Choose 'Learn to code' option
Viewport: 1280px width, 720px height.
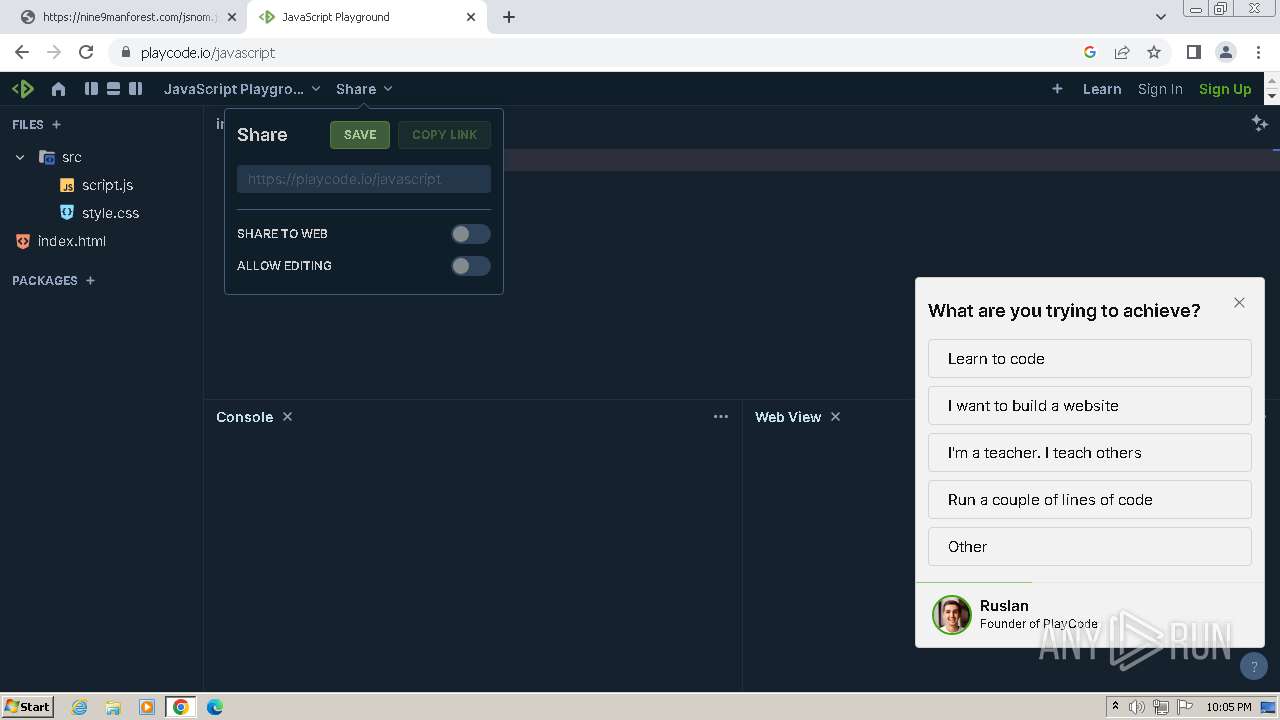click(x=1090, y=358)
